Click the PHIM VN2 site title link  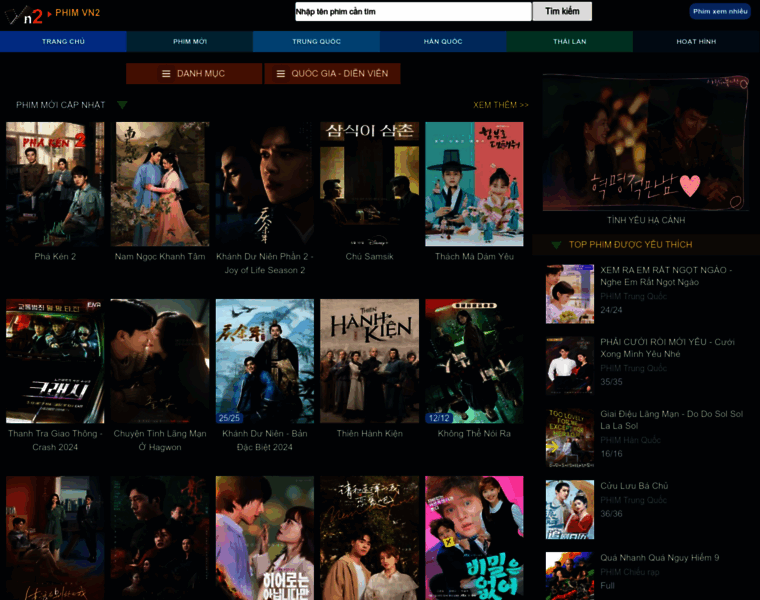[78, 13]
